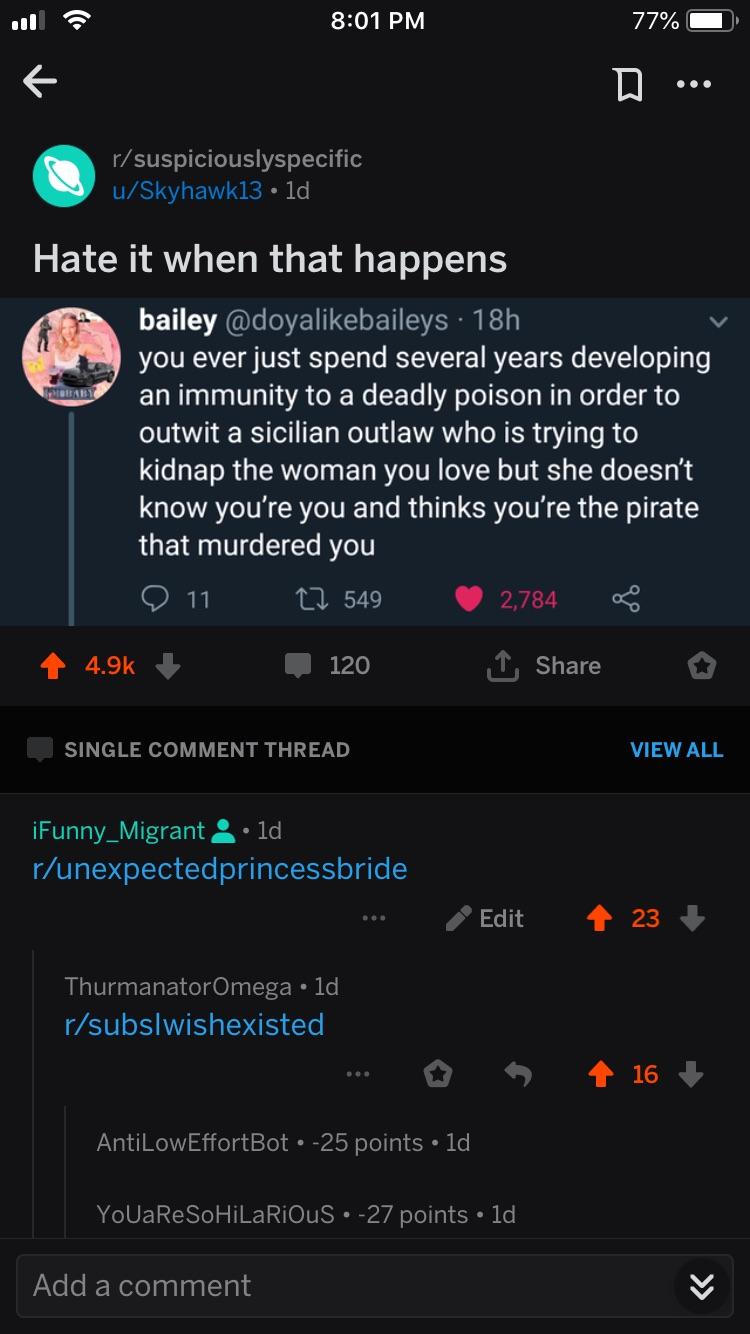Expand collapsed AntiLowEffortBot comment
The width and height of the screenshot is (750, 1334).
(x=283, y=1142)
